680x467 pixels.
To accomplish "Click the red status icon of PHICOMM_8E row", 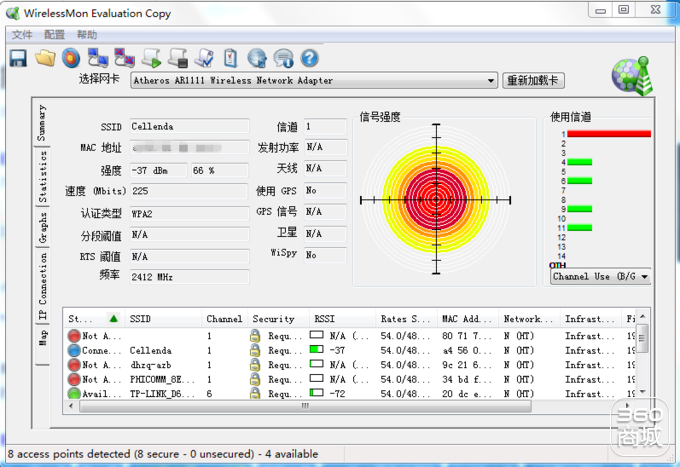I will tap(74, 379).
